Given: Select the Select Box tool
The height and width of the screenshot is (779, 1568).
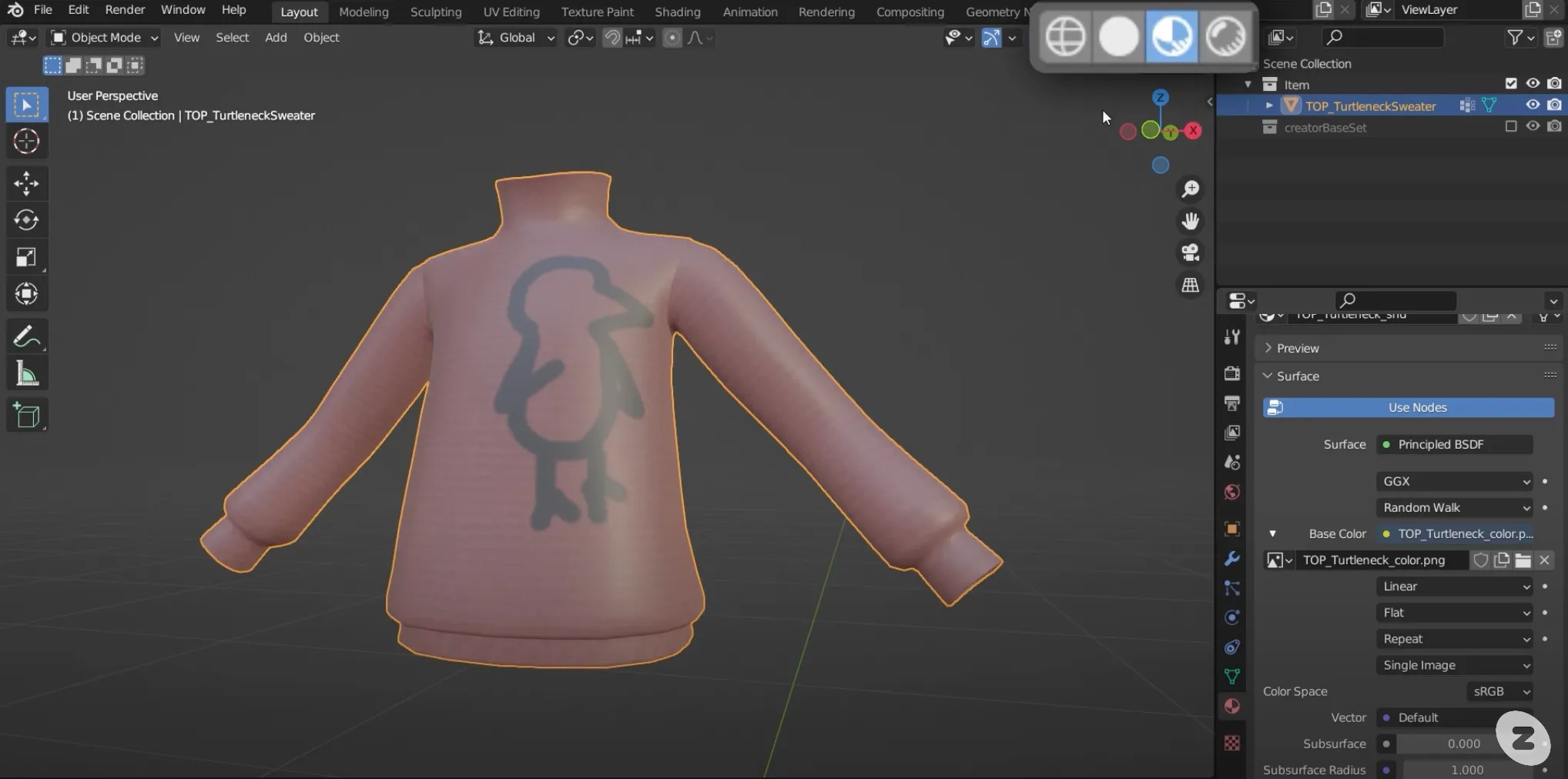Looking at the screenshot, I should (27, 105).
